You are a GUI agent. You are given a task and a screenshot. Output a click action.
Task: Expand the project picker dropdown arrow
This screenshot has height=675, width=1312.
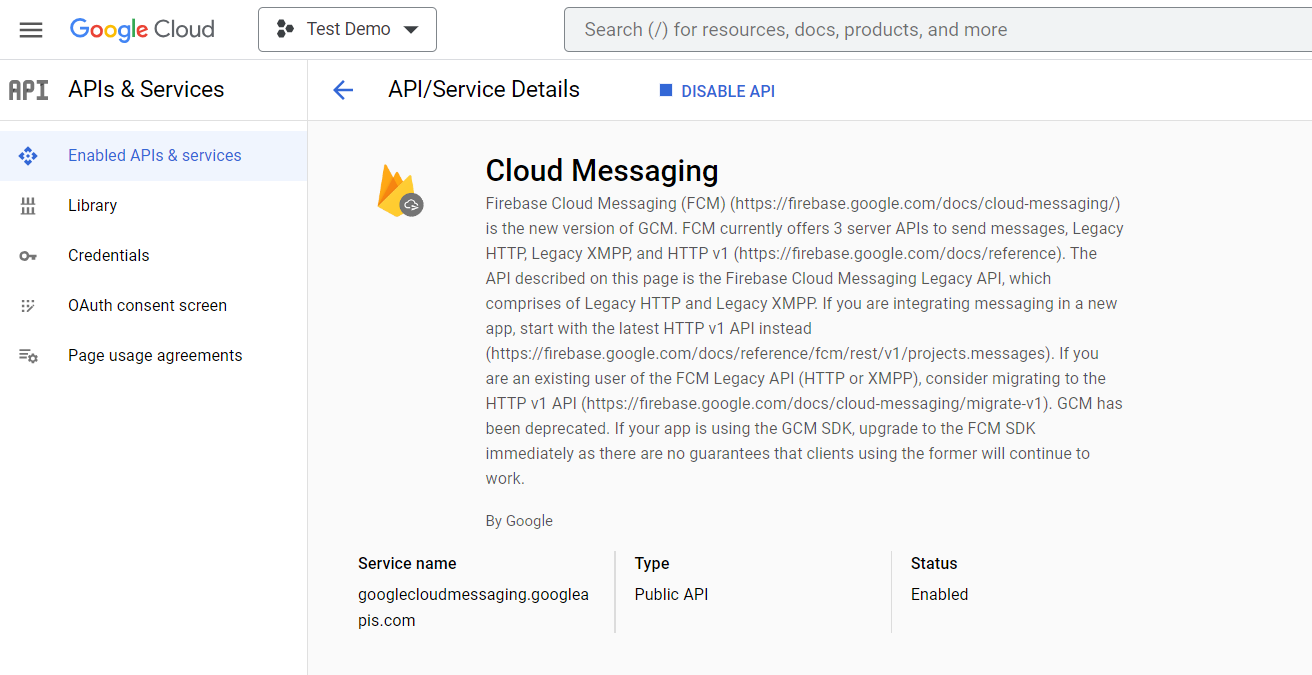pos(411,29)
